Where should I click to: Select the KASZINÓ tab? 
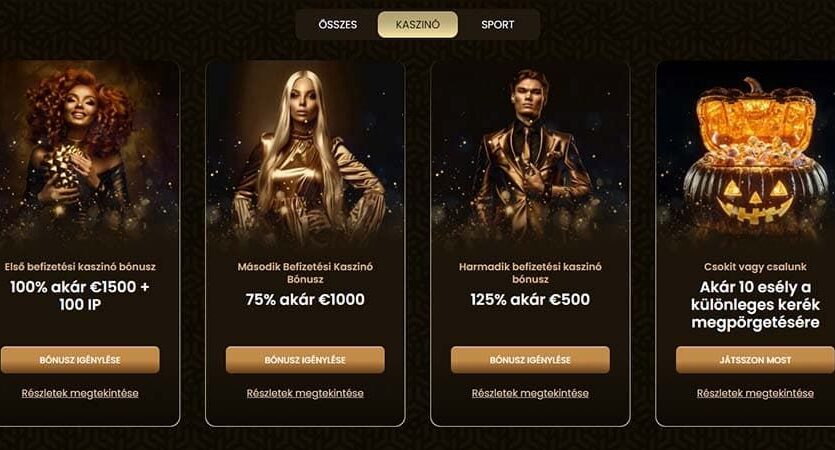418,24
